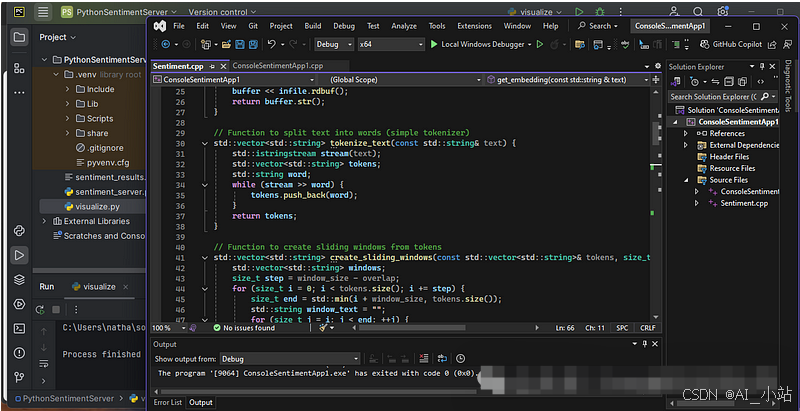This screenshot has width=800, height=411.
Task: Open the PyCharm Services tool icon
Action: point(19,304)
